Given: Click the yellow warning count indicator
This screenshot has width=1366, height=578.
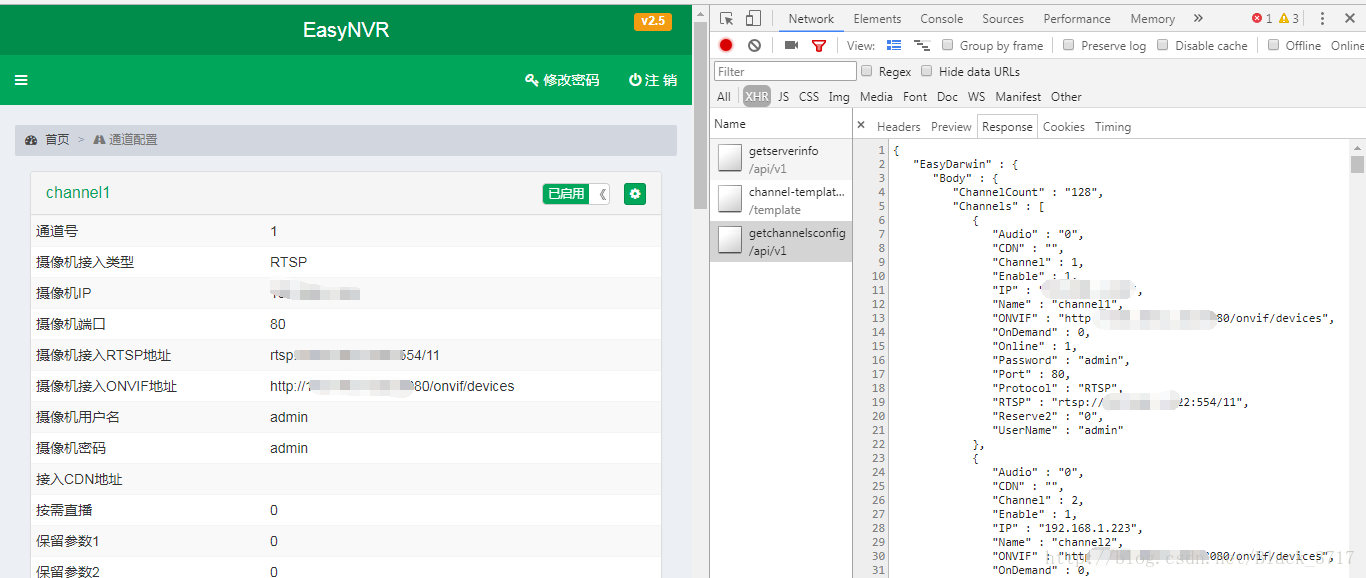Looking at the screenshot, I should [1288, 18].
